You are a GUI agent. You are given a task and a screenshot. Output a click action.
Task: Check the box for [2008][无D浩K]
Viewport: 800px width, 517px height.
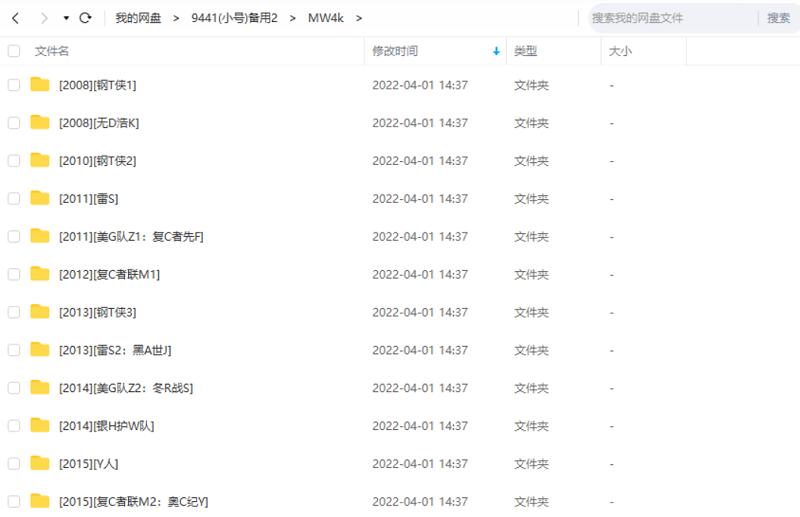[14, 123]
